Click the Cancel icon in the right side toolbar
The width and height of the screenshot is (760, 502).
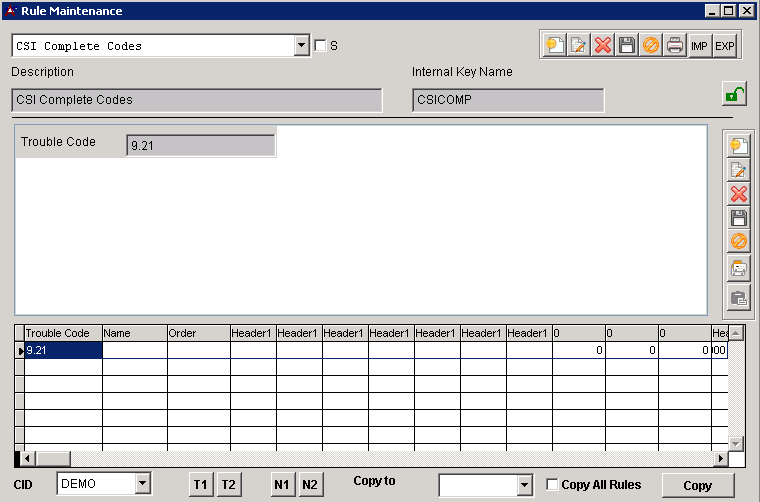(738, 242)
